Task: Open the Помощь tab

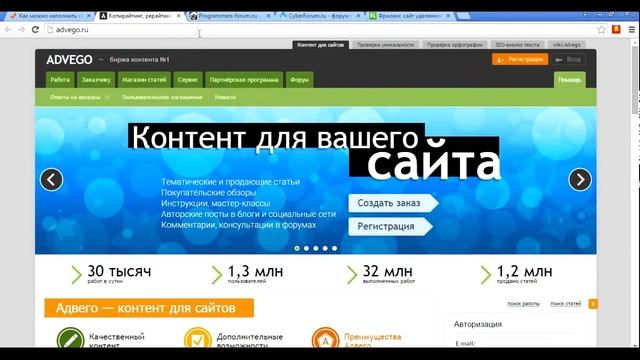Action: click(569, 80)
